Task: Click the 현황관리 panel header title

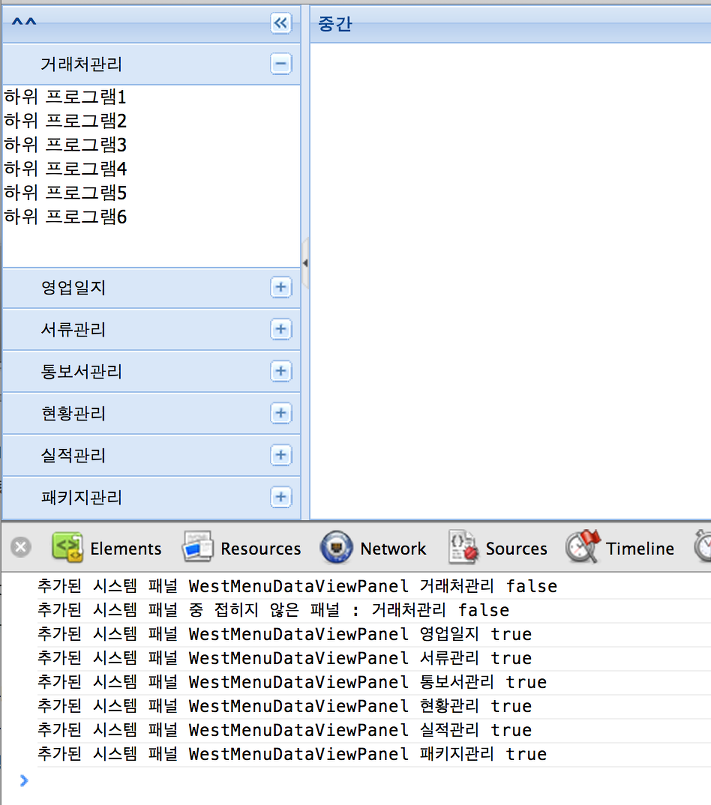Action: (73, 413)
